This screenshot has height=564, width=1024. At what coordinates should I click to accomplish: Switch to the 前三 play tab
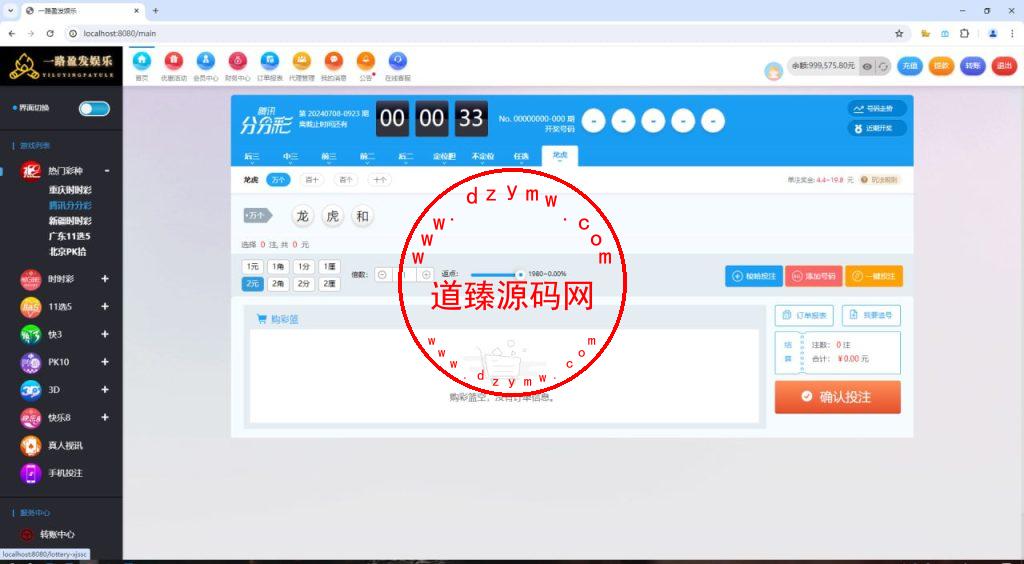coord(328,157)
